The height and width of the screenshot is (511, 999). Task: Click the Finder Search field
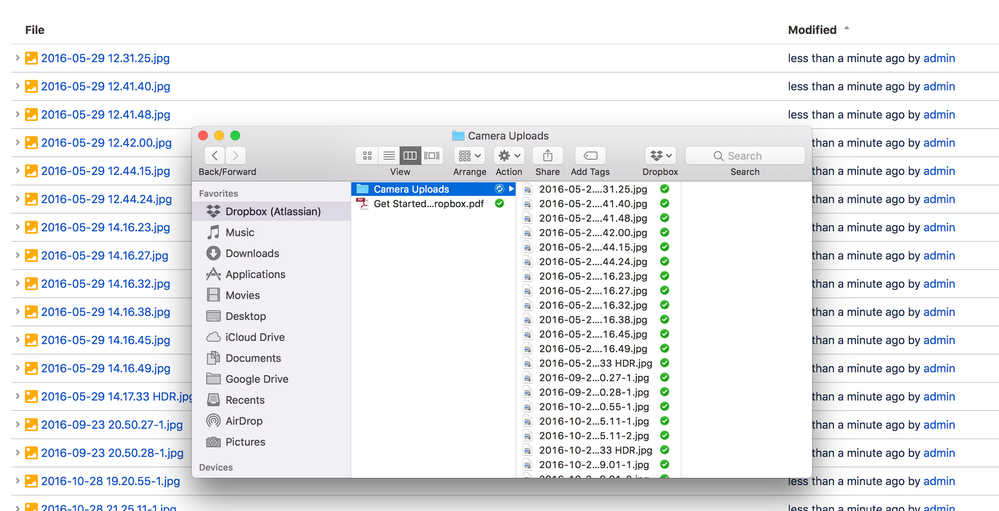pyautogui.click(x=745, y=155)
